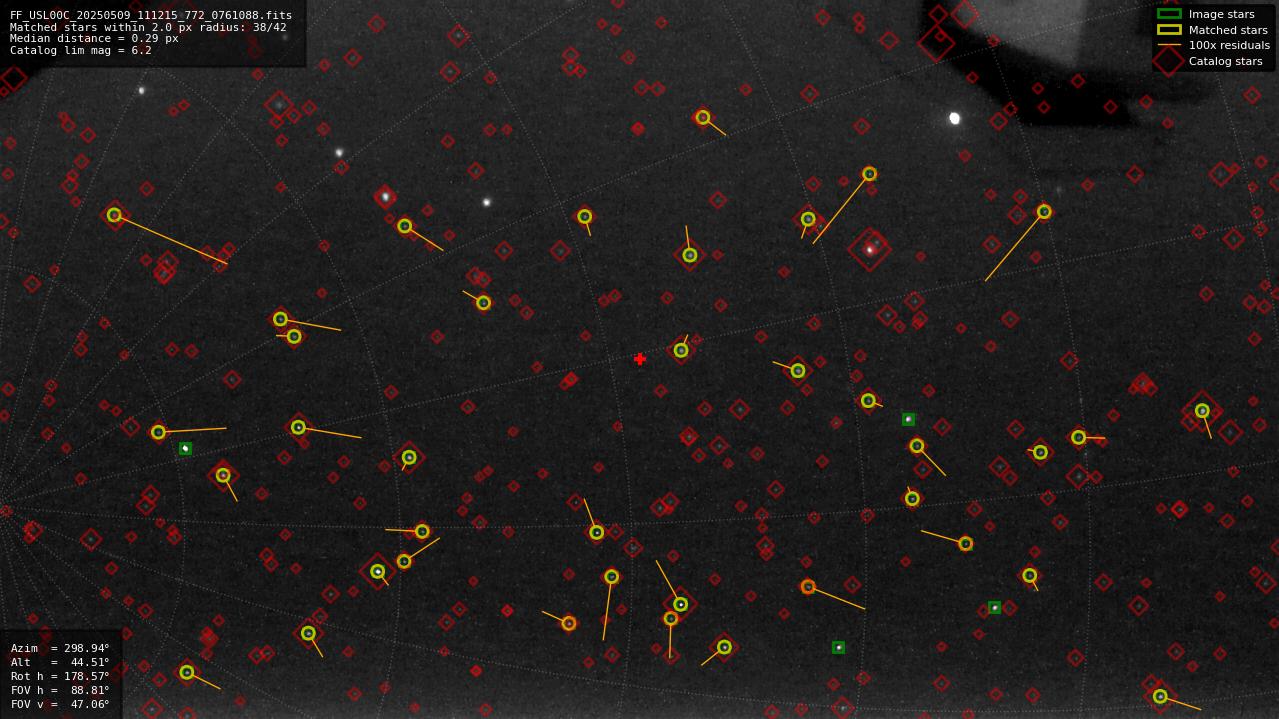Click the '100x residuals' legend label
The width and height of the screenshot is (1279, 719).
[x=1229, y=45]
